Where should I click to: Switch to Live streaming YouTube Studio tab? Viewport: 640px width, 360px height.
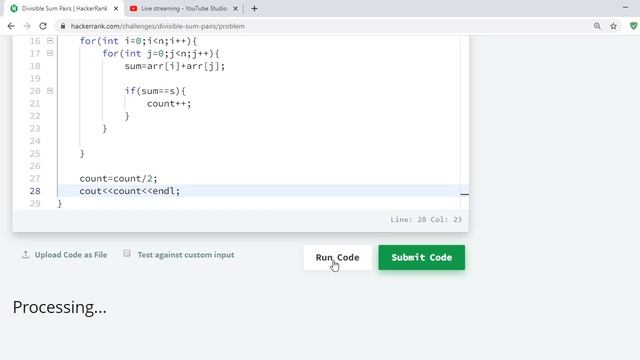pos(184,9)
